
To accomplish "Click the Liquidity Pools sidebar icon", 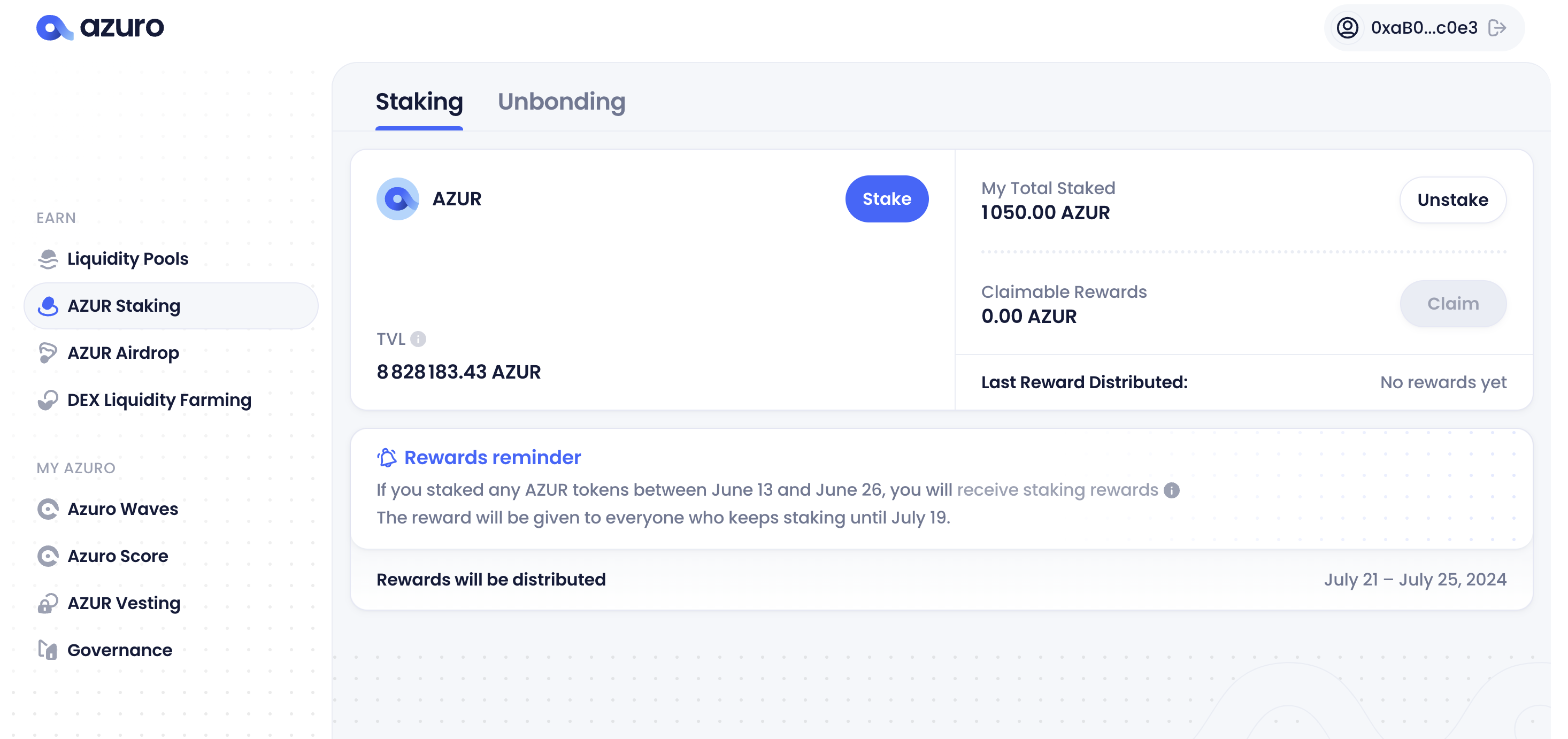I will 48,259.
